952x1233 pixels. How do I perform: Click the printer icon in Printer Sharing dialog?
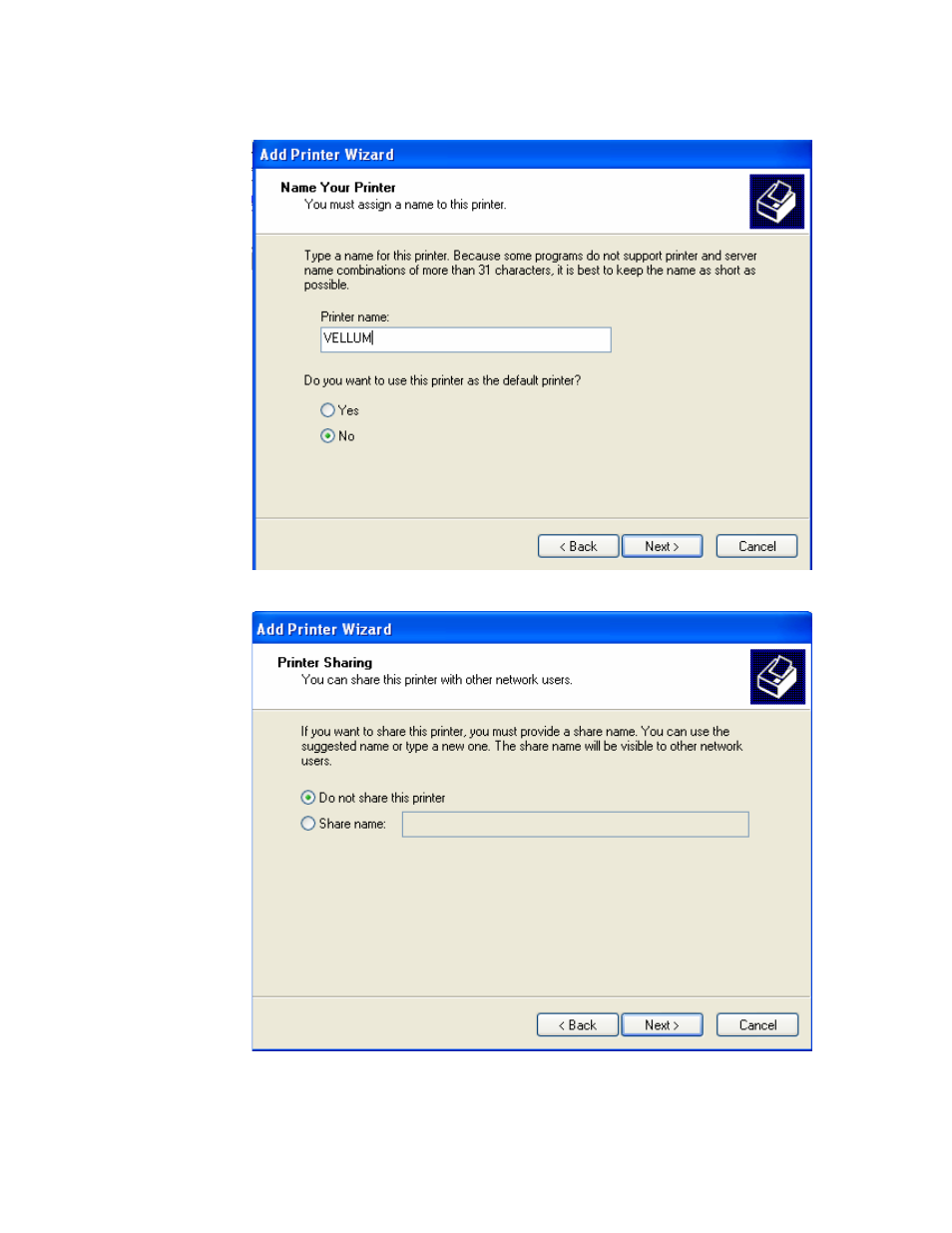click(777, 677)
